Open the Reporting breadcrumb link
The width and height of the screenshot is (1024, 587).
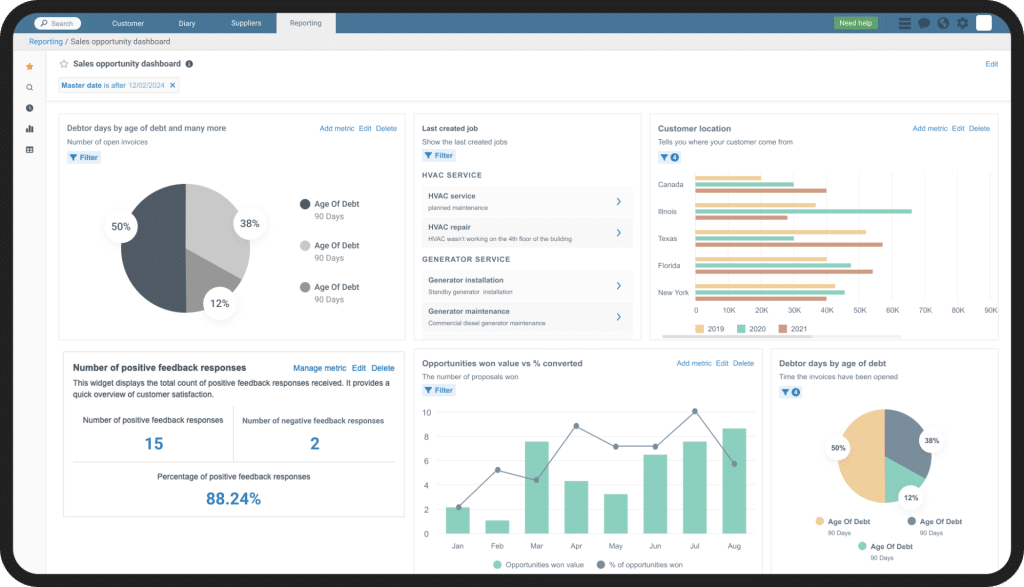pyautogui.click(x=45, y=41)
